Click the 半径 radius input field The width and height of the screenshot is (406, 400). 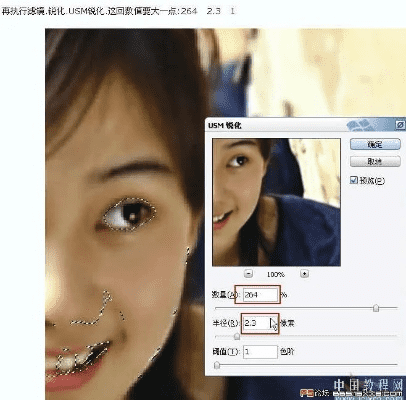[260, 323]
